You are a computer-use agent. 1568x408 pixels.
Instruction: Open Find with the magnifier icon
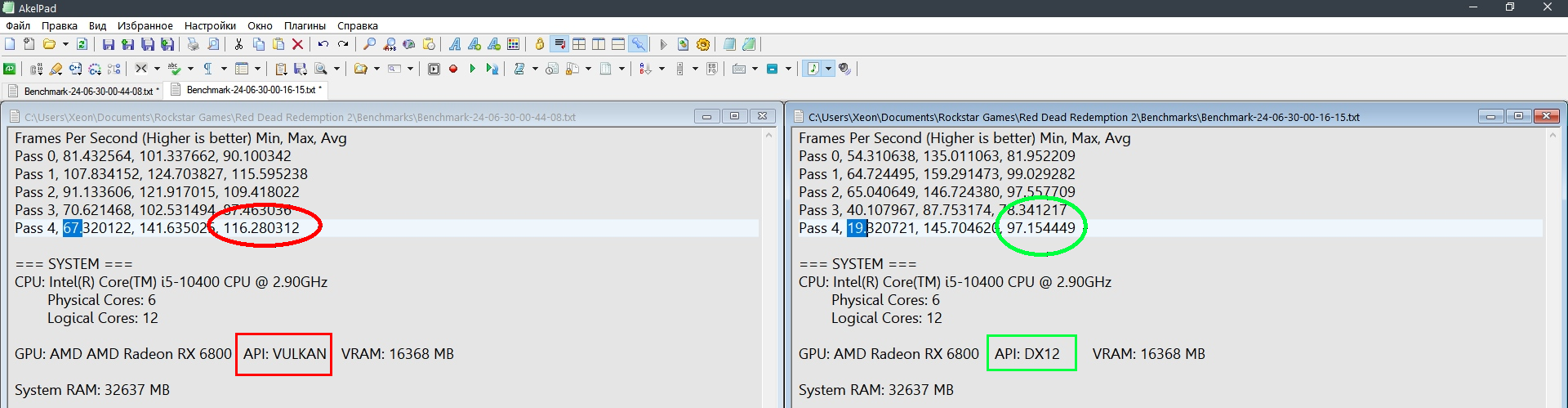tap(369, 45)
